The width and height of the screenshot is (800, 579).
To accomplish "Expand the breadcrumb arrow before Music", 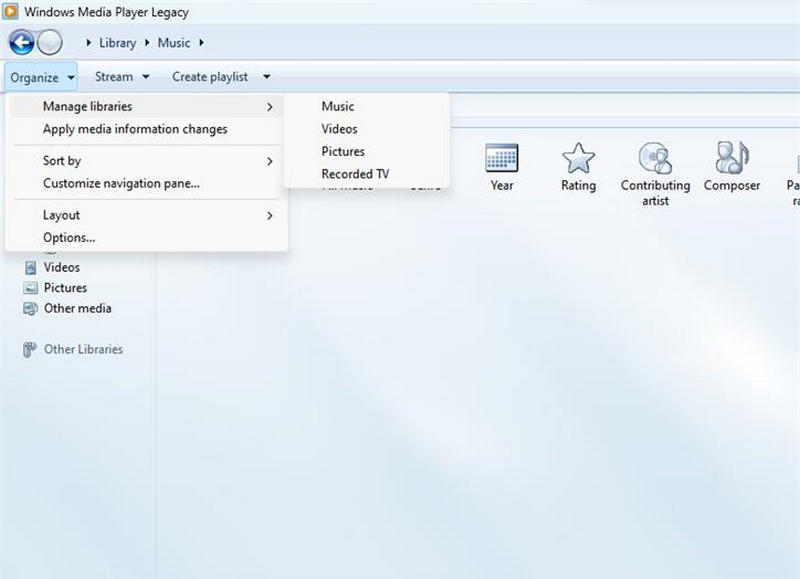I will 147,43.
